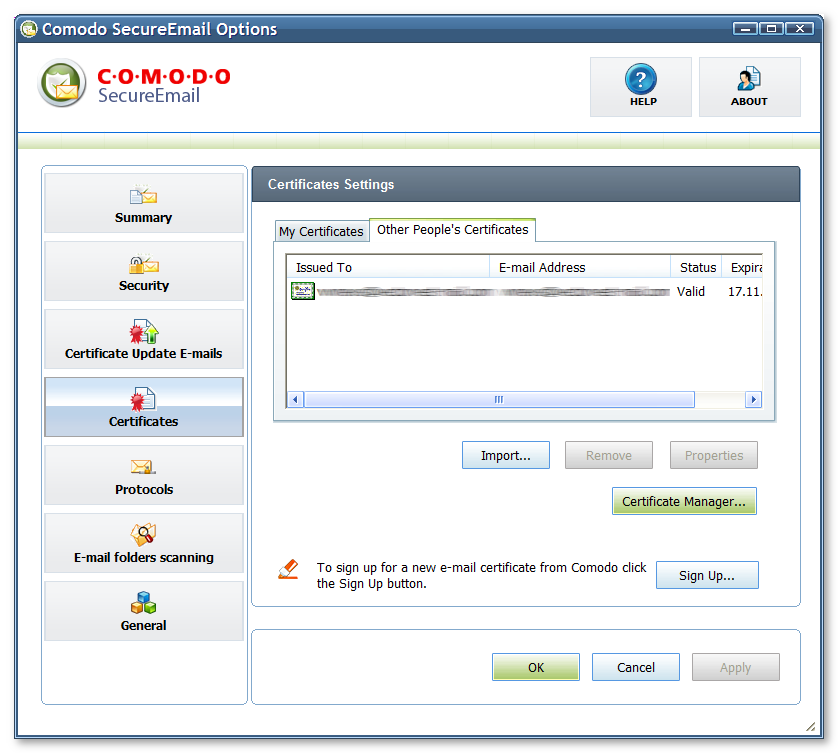Click the scroll right arrow
The width and height of the screenshot is (838, 753).
[754, 399]
